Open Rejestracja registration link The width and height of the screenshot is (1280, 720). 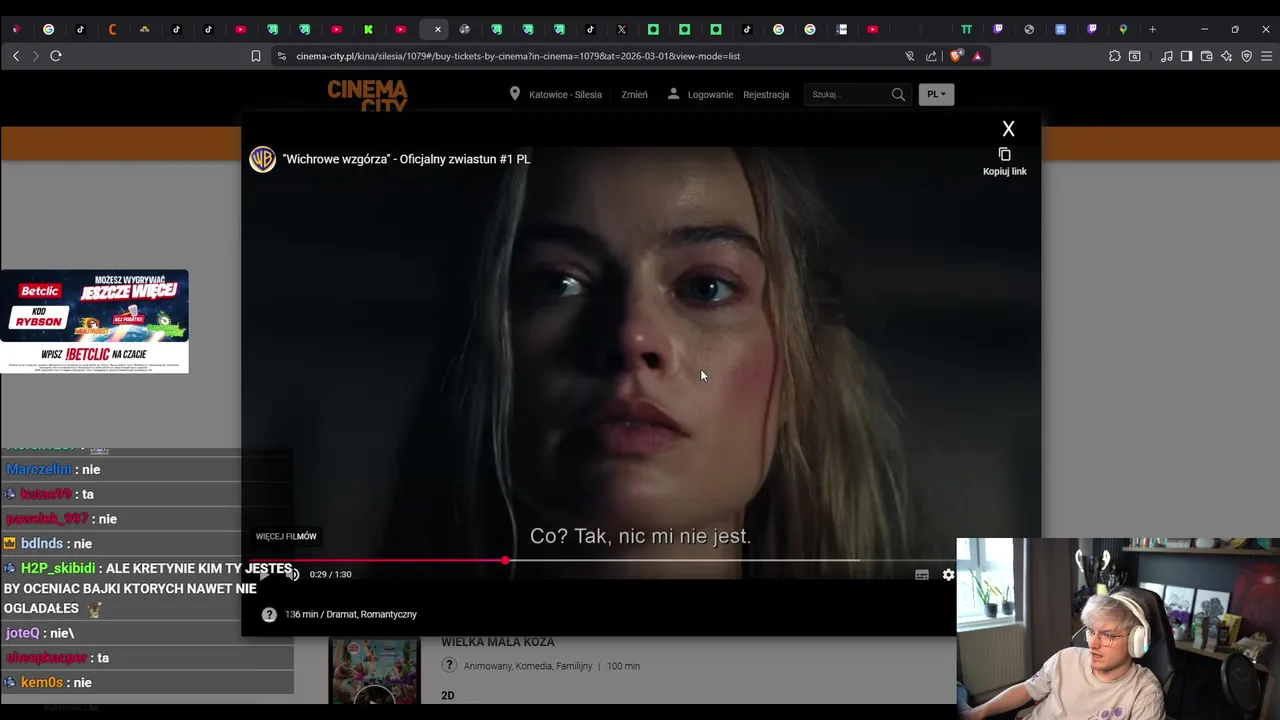[x=766, y=95]
